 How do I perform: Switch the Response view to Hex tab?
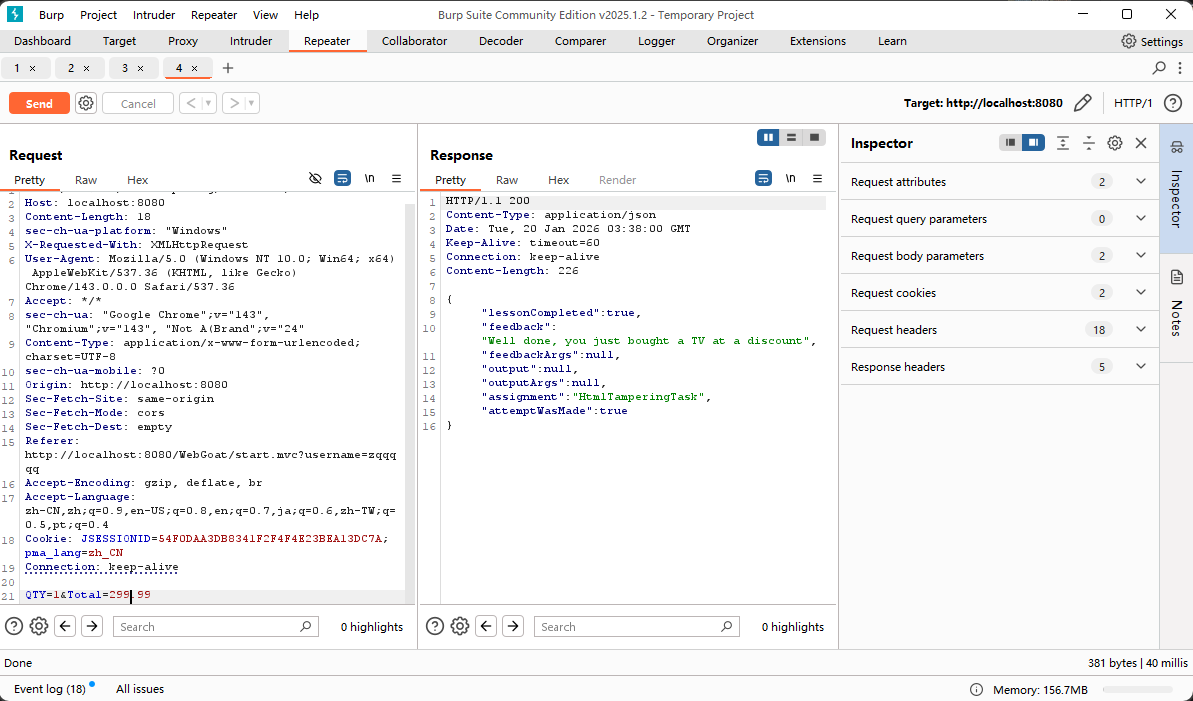[558, 180]
